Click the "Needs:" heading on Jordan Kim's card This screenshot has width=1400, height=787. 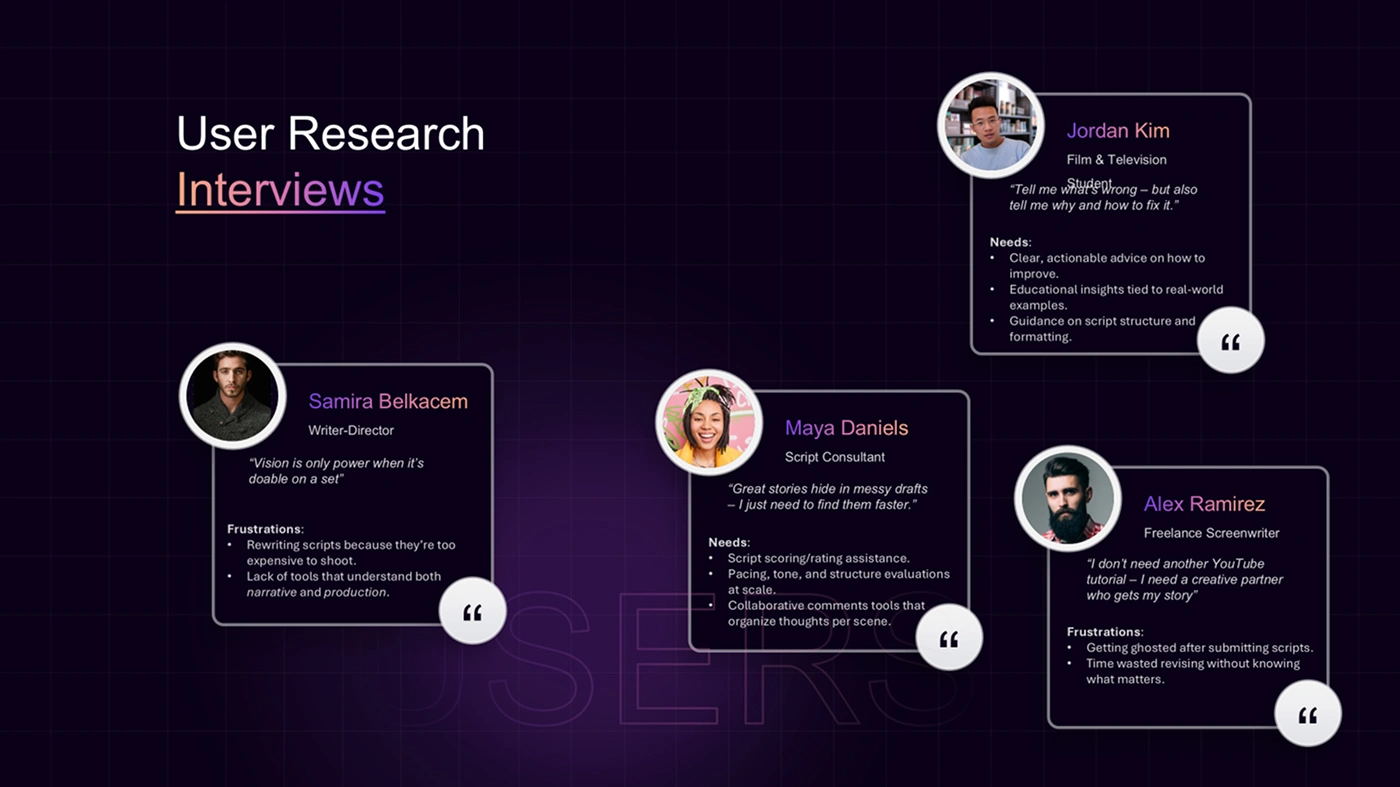tap(1010, 242)
